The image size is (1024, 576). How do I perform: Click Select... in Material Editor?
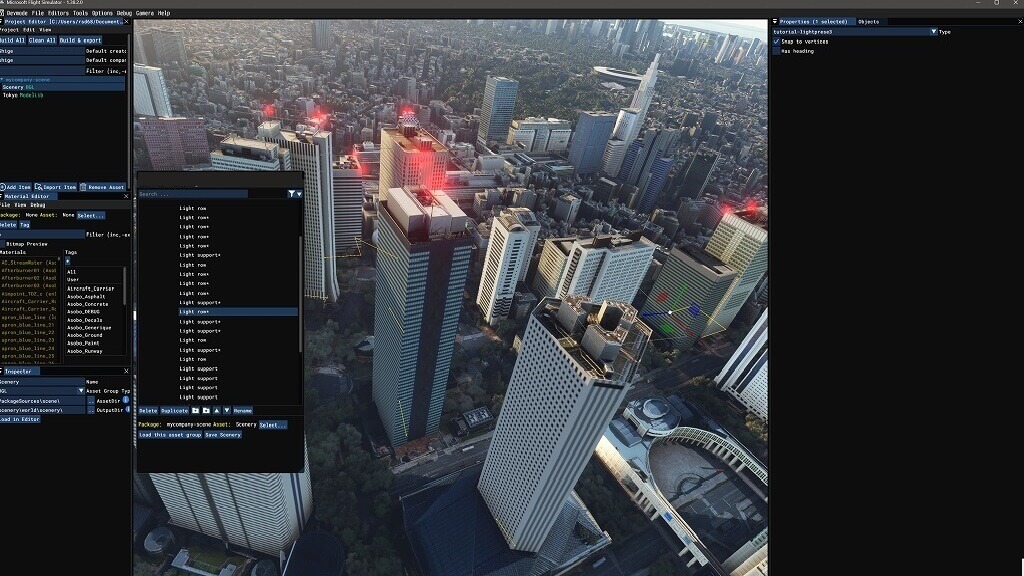(x=91, y=216)
